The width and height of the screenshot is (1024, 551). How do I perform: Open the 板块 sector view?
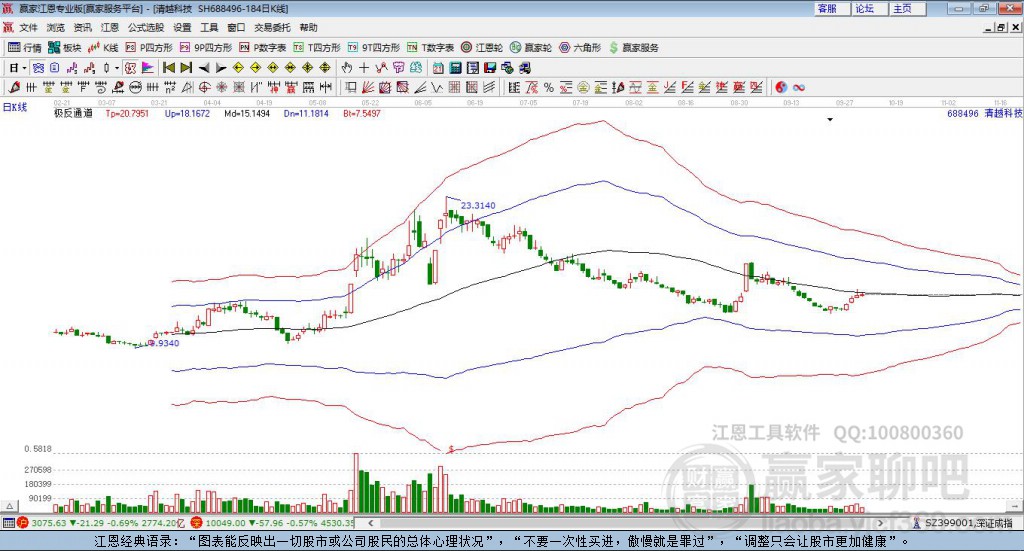coord(65,48)
